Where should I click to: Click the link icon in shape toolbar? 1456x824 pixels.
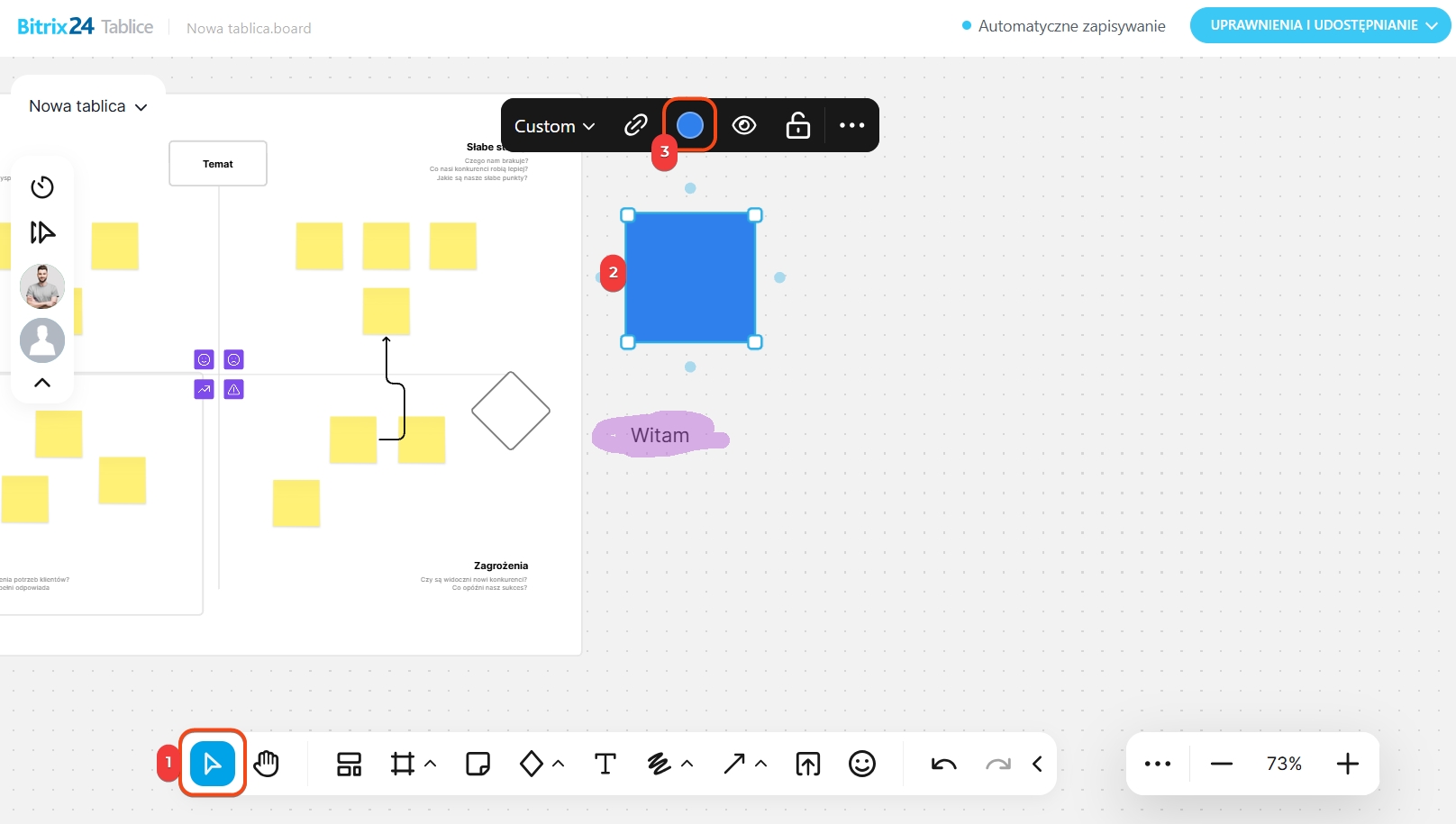(636, 125)
